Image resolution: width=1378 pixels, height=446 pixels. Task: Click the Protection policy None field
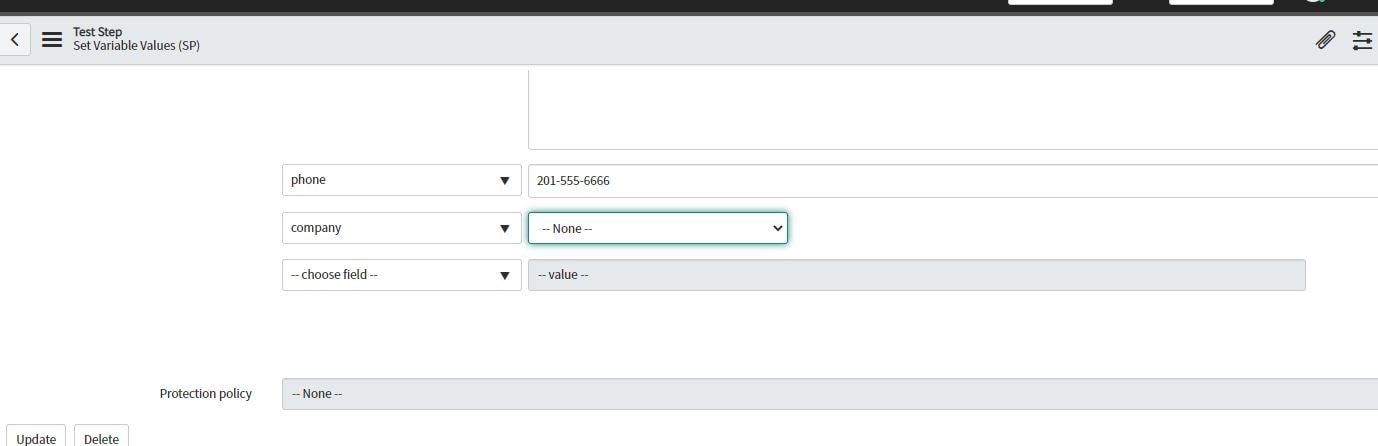(x=830, y=394)
